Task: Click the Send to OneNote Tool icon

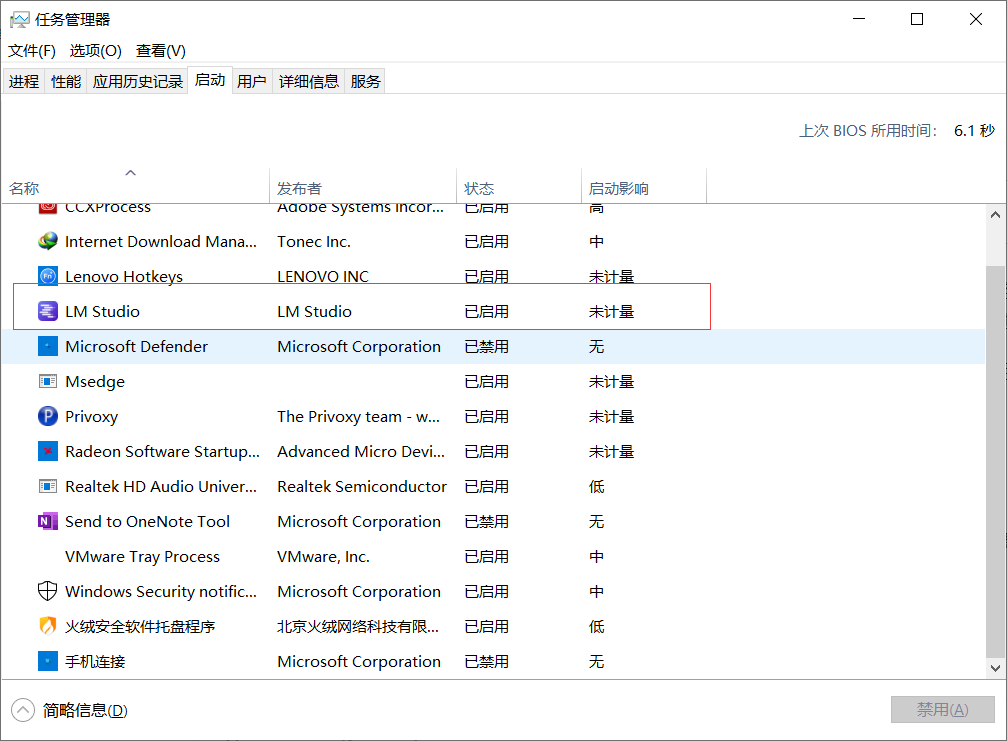Action: (48, 521)
